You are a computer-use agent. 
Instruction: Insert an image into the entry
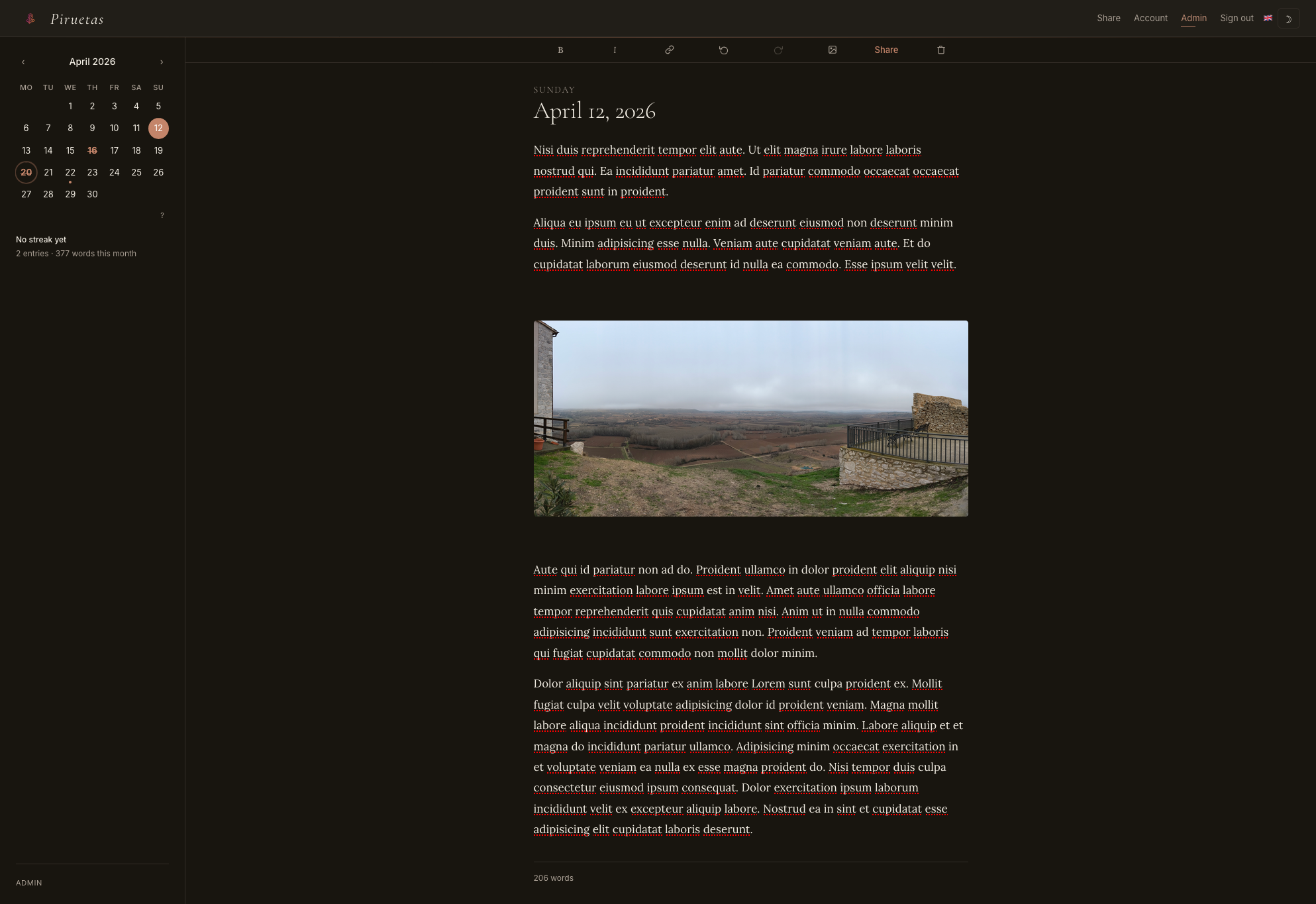[833, 50]
